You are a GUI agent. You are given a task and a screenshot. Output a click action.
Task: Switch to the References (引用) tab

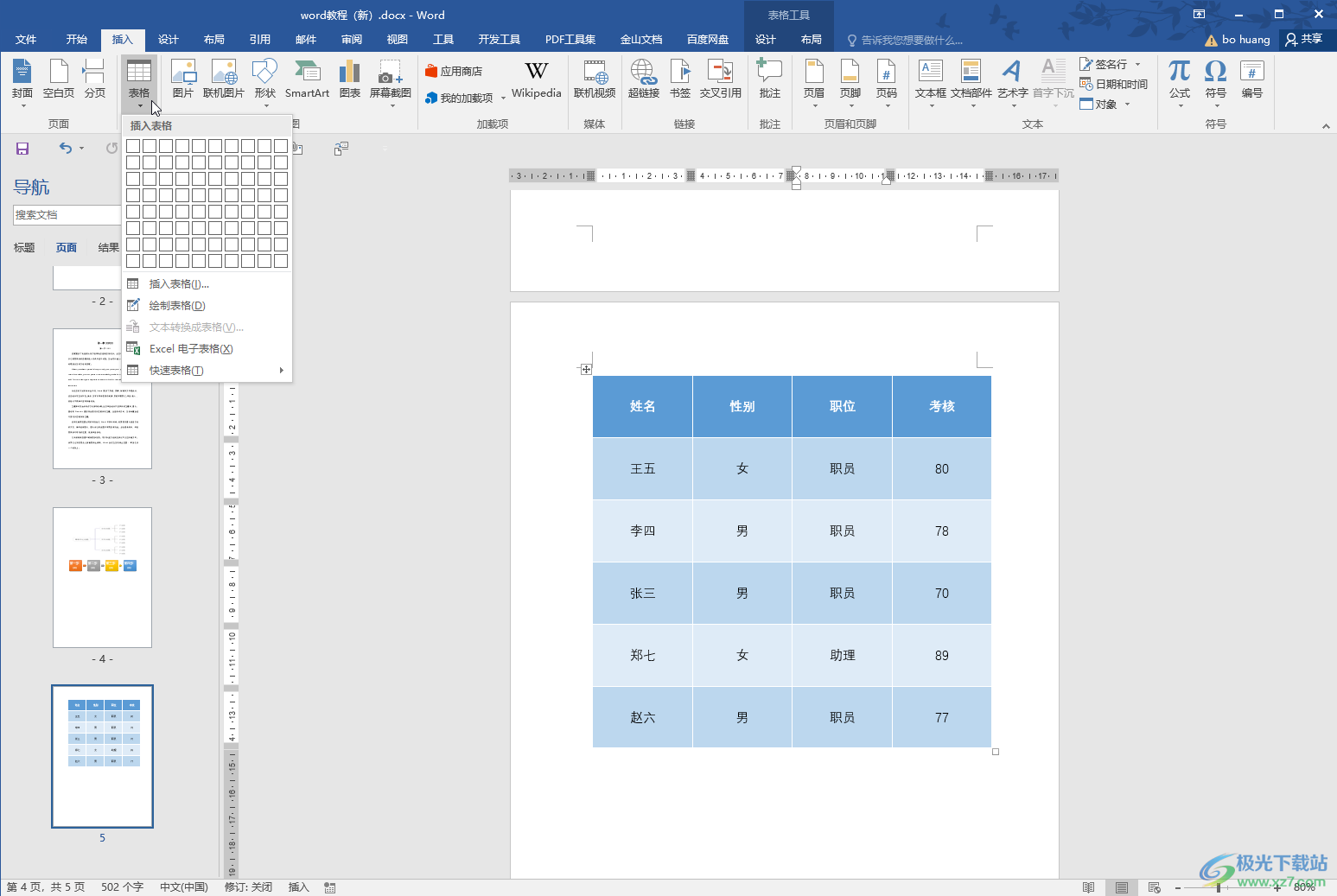259,40
